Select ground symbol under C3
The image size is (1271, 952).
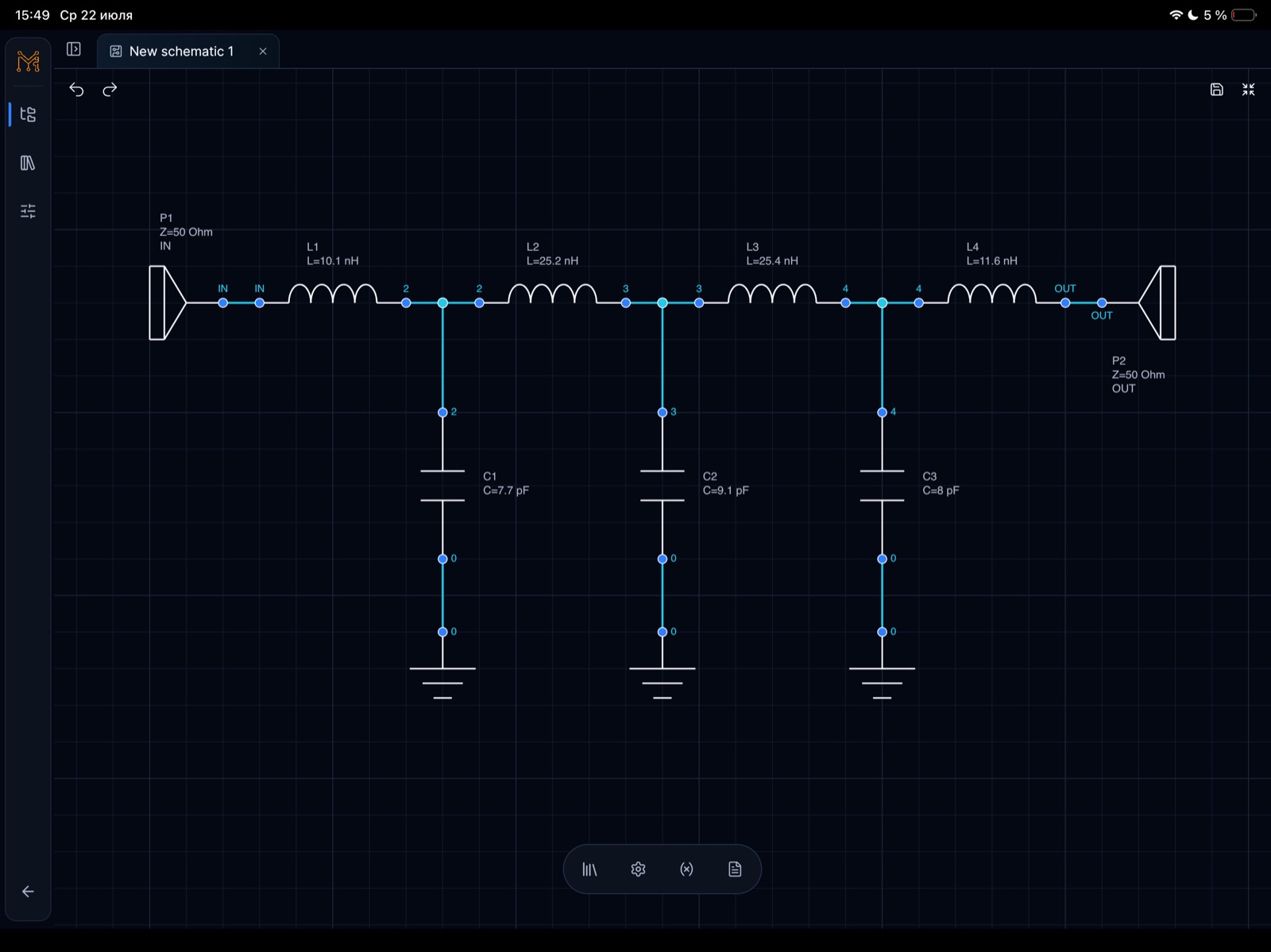[882, 683]
